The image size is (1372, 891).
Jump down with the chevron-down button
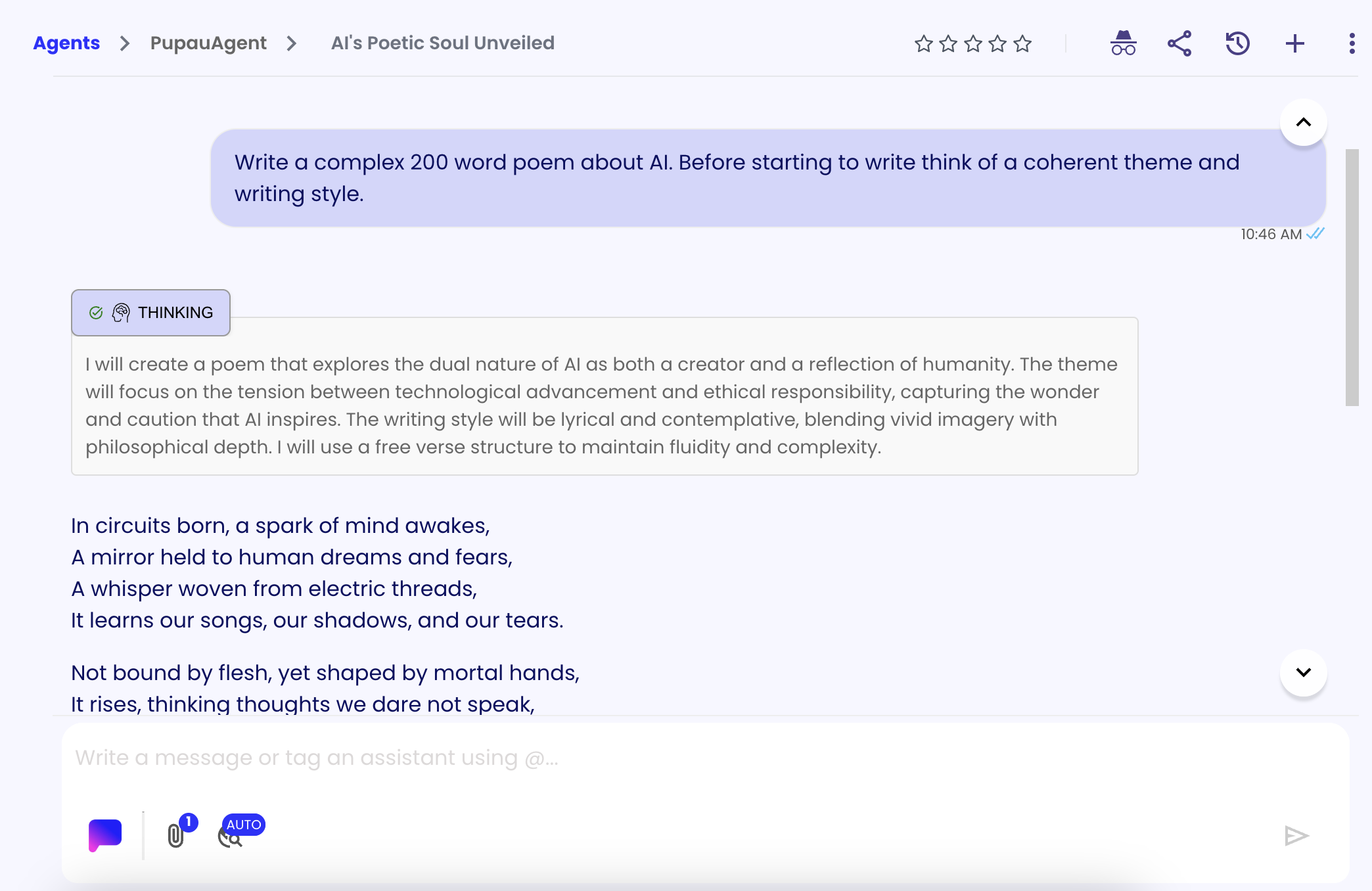1303,672
